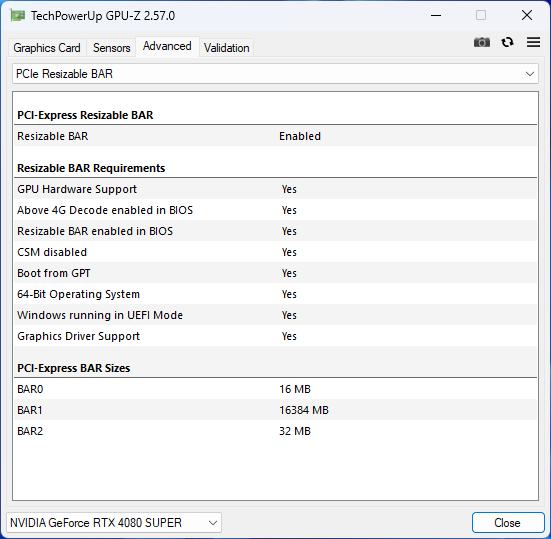Select Above 4G Decode enabled in BIOS row
The image size is (551, 539).
(275, 210)
